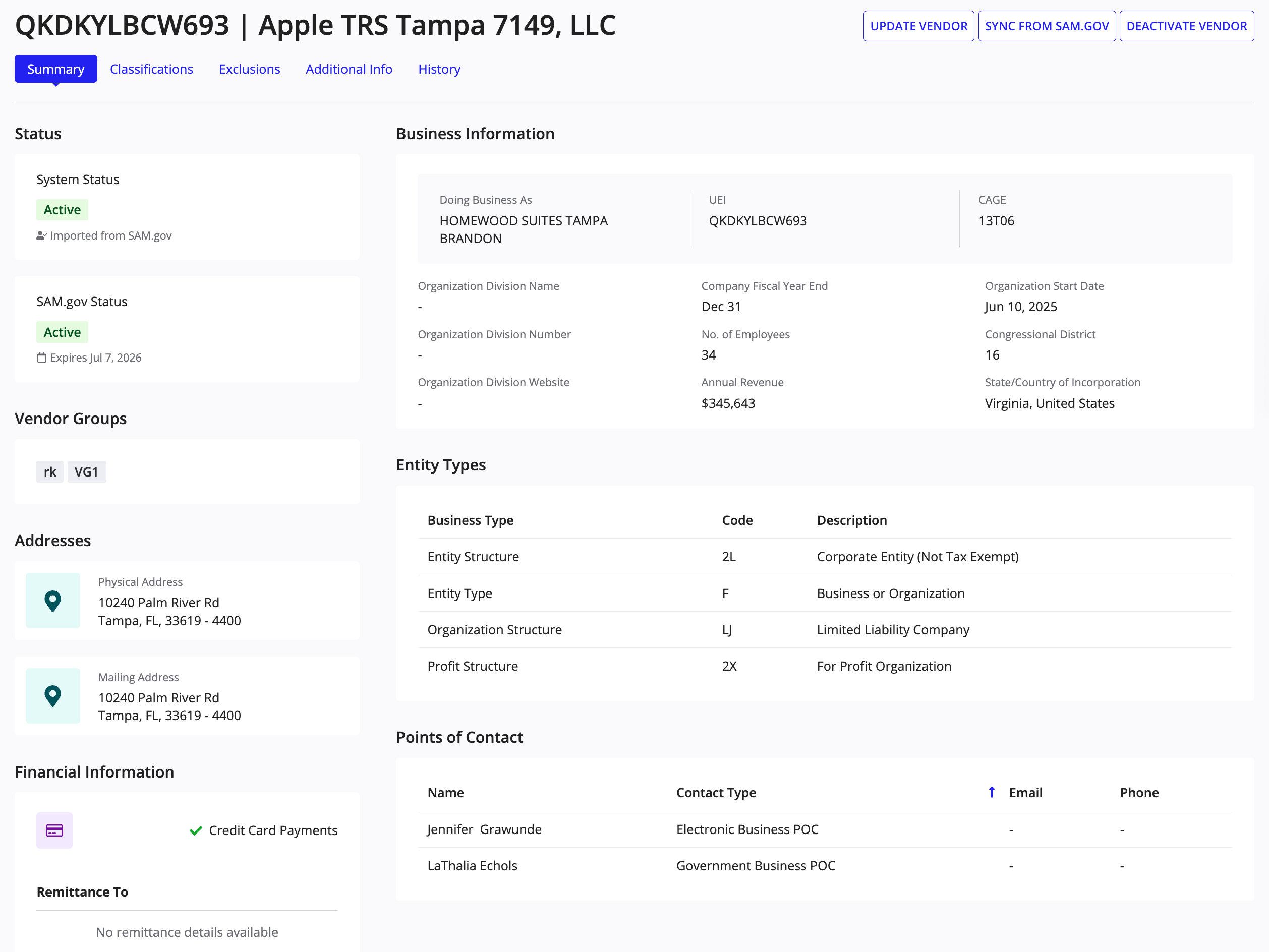Click HOMEWOOD SUITES TAMPA BRANDON name
This screenshot has width=1269, height=952.
(x=523, y=229)
